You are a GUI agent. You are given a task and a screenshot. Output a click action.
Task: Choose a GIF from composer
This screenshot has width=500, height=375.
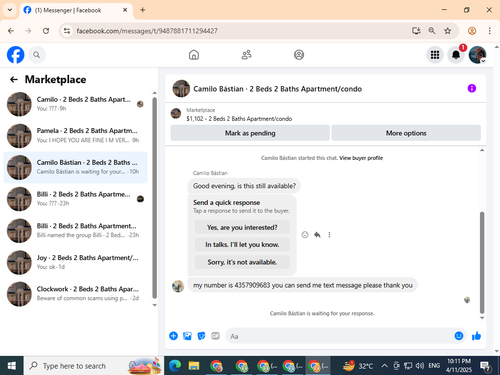pyautogui.click(x=215, y=336)
